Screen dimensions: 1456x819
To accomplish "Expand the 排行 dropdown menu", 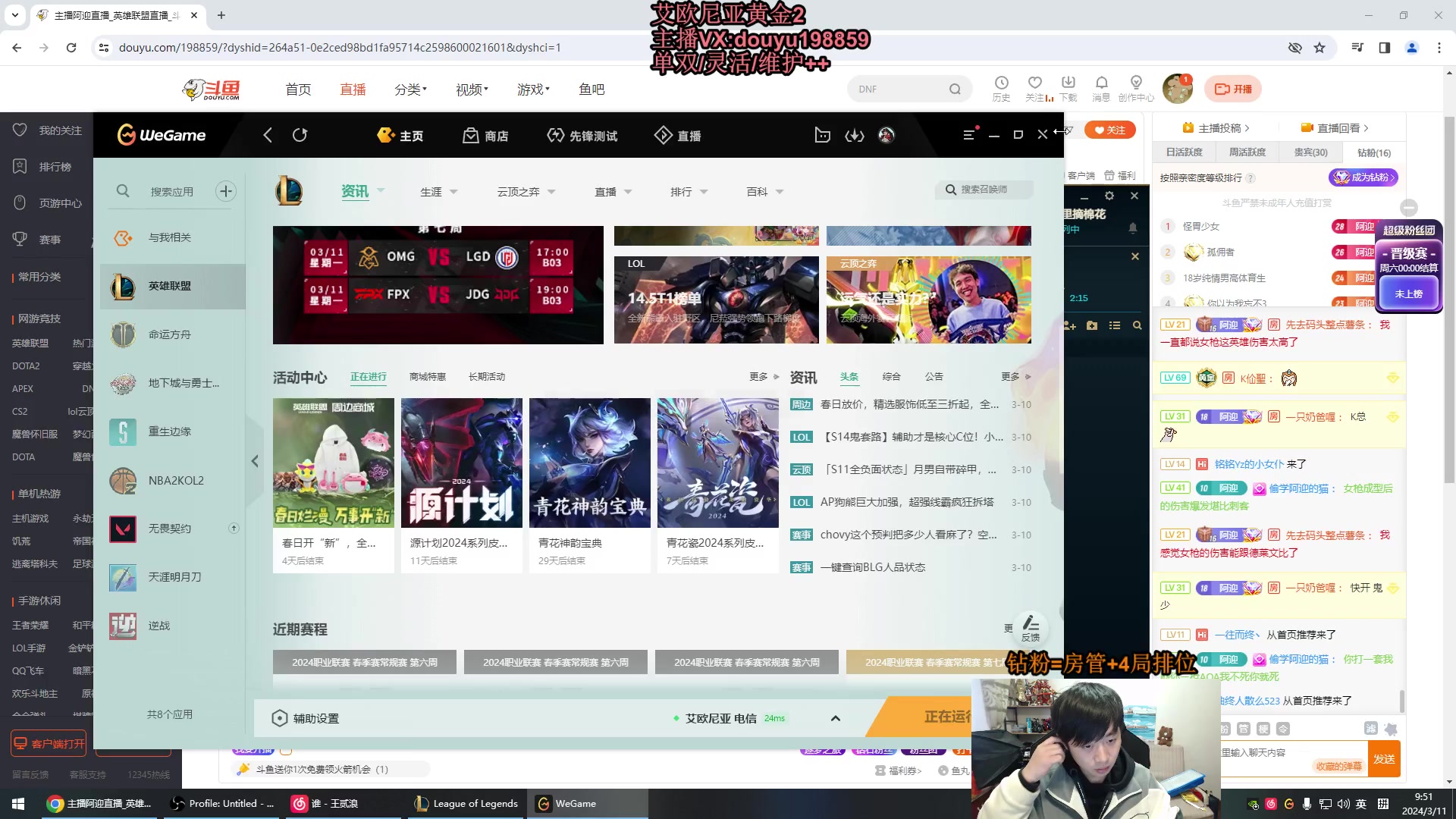I will pos(689,191).
